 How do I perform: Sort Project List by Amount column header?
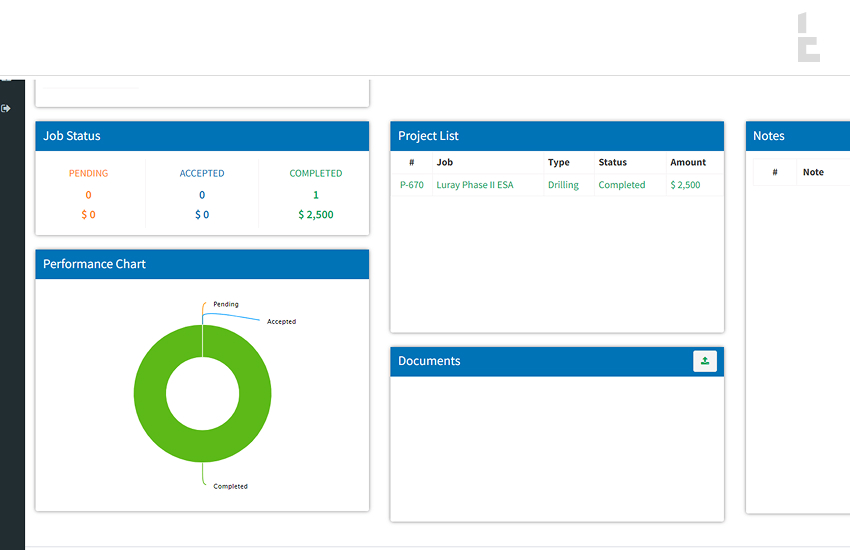pos(688,162)
